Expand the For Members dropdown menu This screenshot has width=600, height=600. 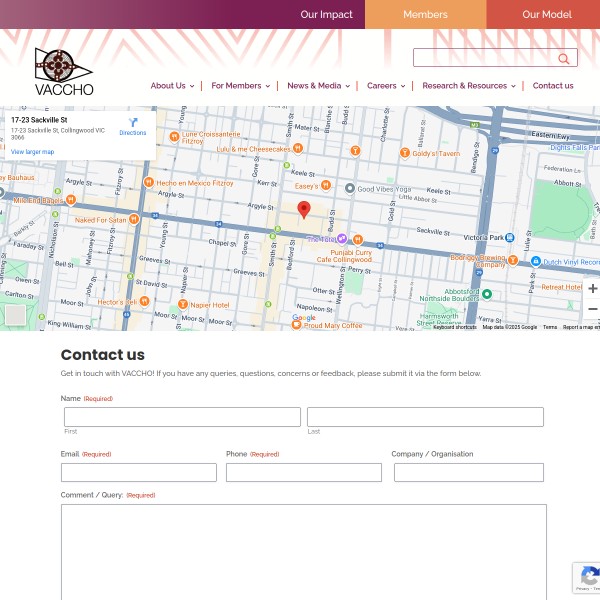[239, 86]
